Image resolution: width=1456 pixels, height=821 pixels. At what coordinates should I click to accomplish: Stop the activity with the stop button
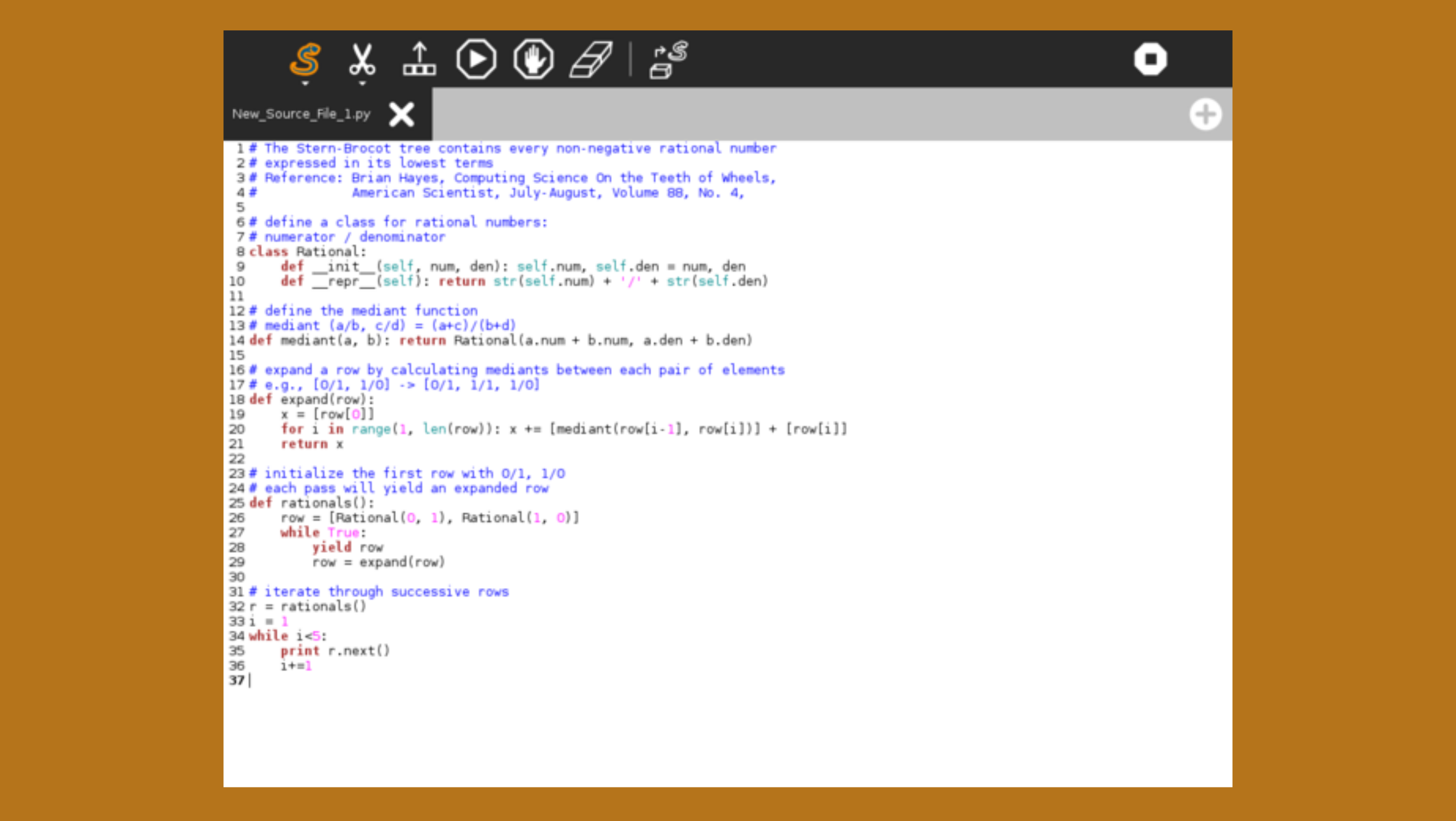(x=1151, y=59)
